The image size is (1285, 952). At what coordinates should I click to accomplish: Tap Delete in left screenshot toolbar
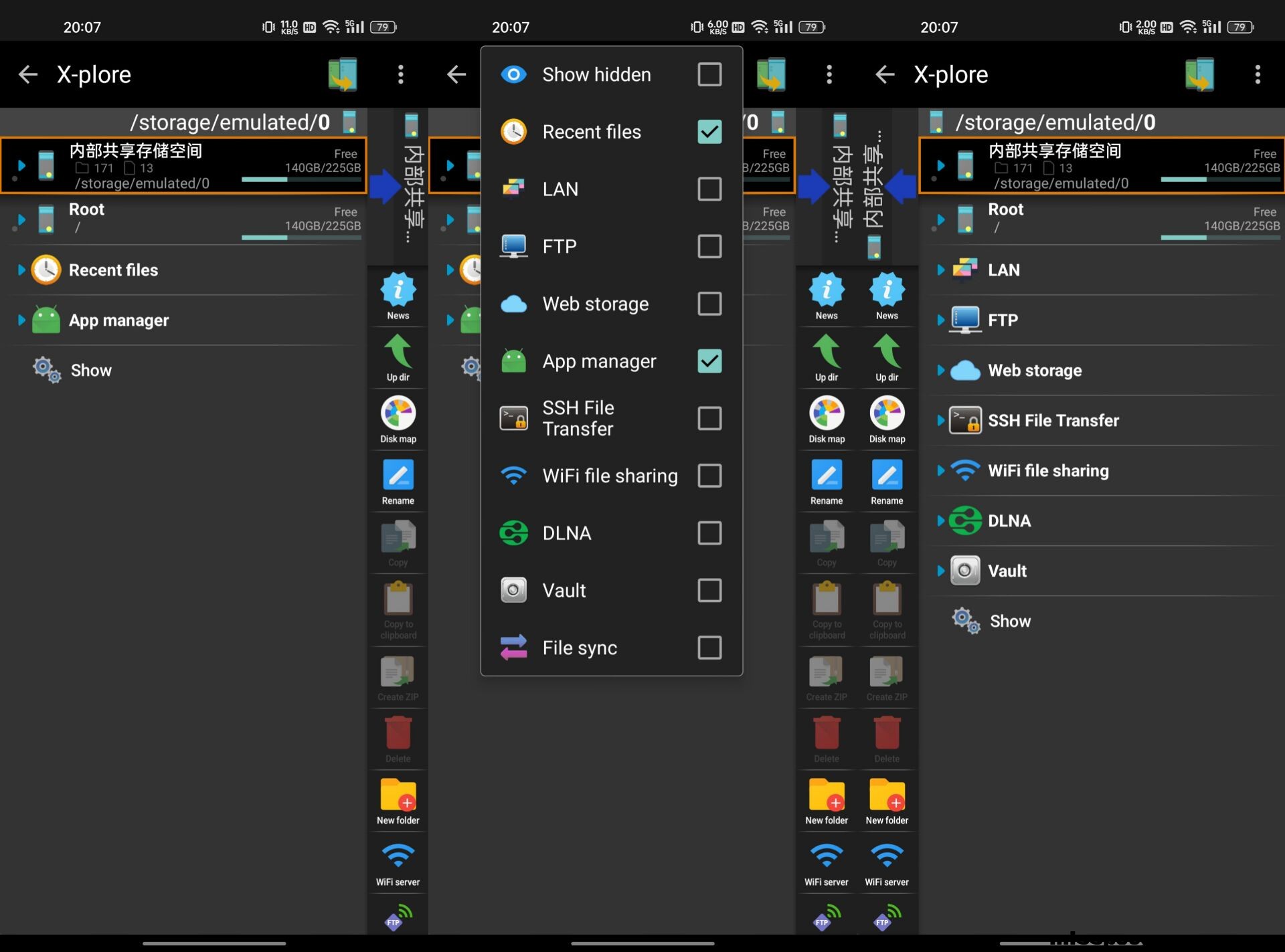tap(398, 739)
